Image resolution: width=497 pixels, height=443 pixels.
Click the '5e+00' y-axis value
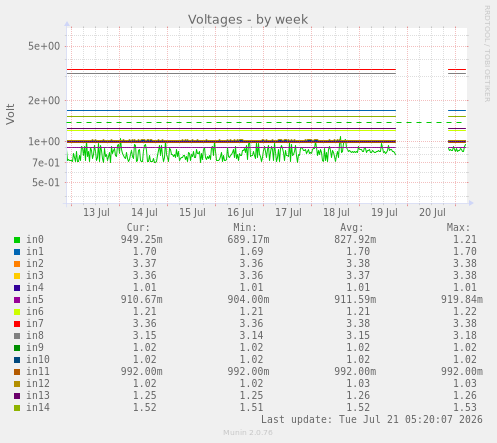point(44,46)
